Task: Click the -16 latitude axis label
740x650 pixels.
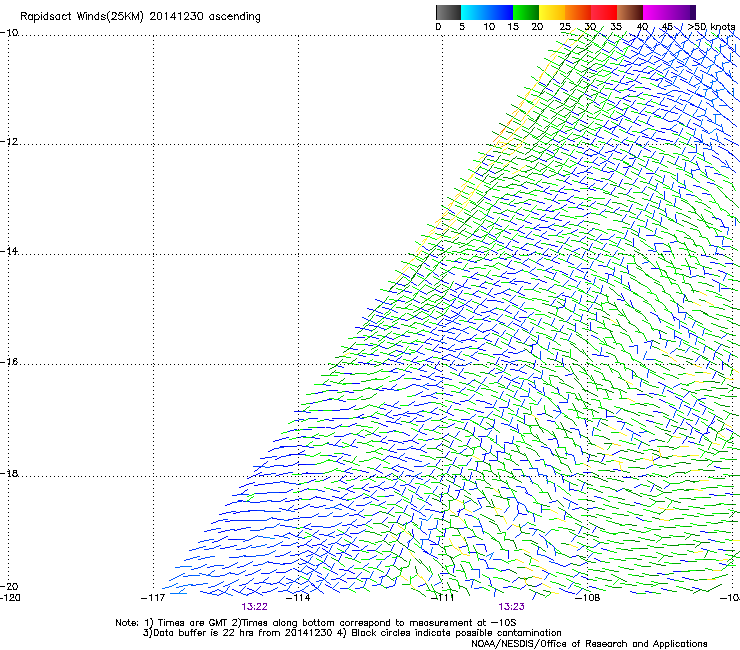Action: (x=9, y=362)
